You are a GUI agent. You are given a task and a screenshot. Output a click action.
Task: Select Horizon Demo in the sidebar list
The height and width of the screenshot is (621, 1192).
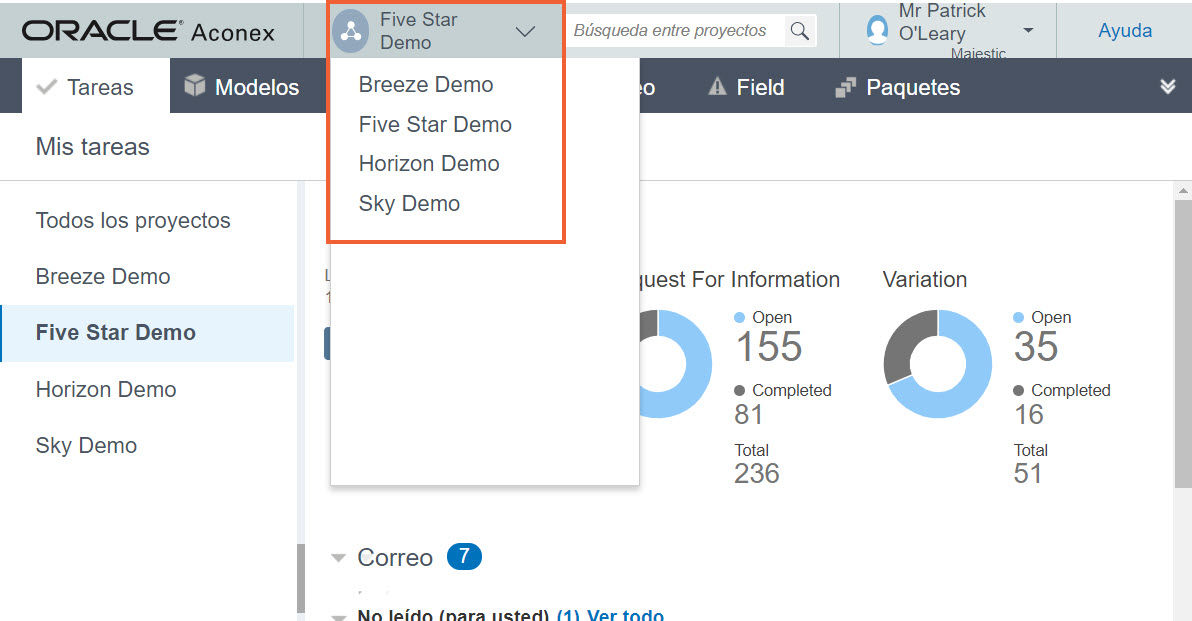[x=106, y=389]
